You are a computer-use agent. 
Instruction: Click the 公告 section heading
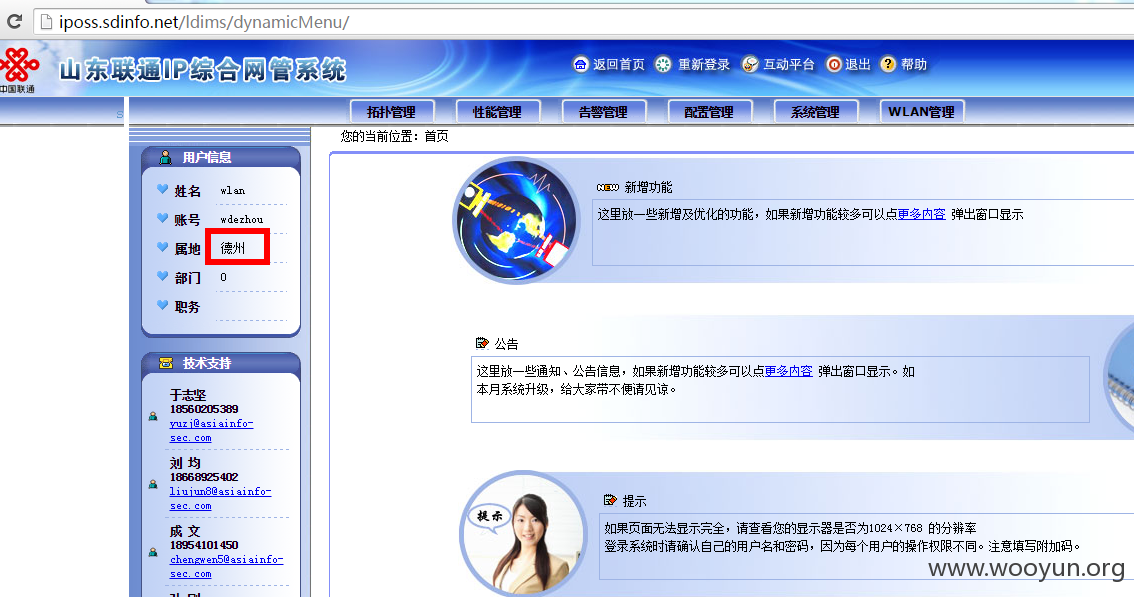coord(506,344)
